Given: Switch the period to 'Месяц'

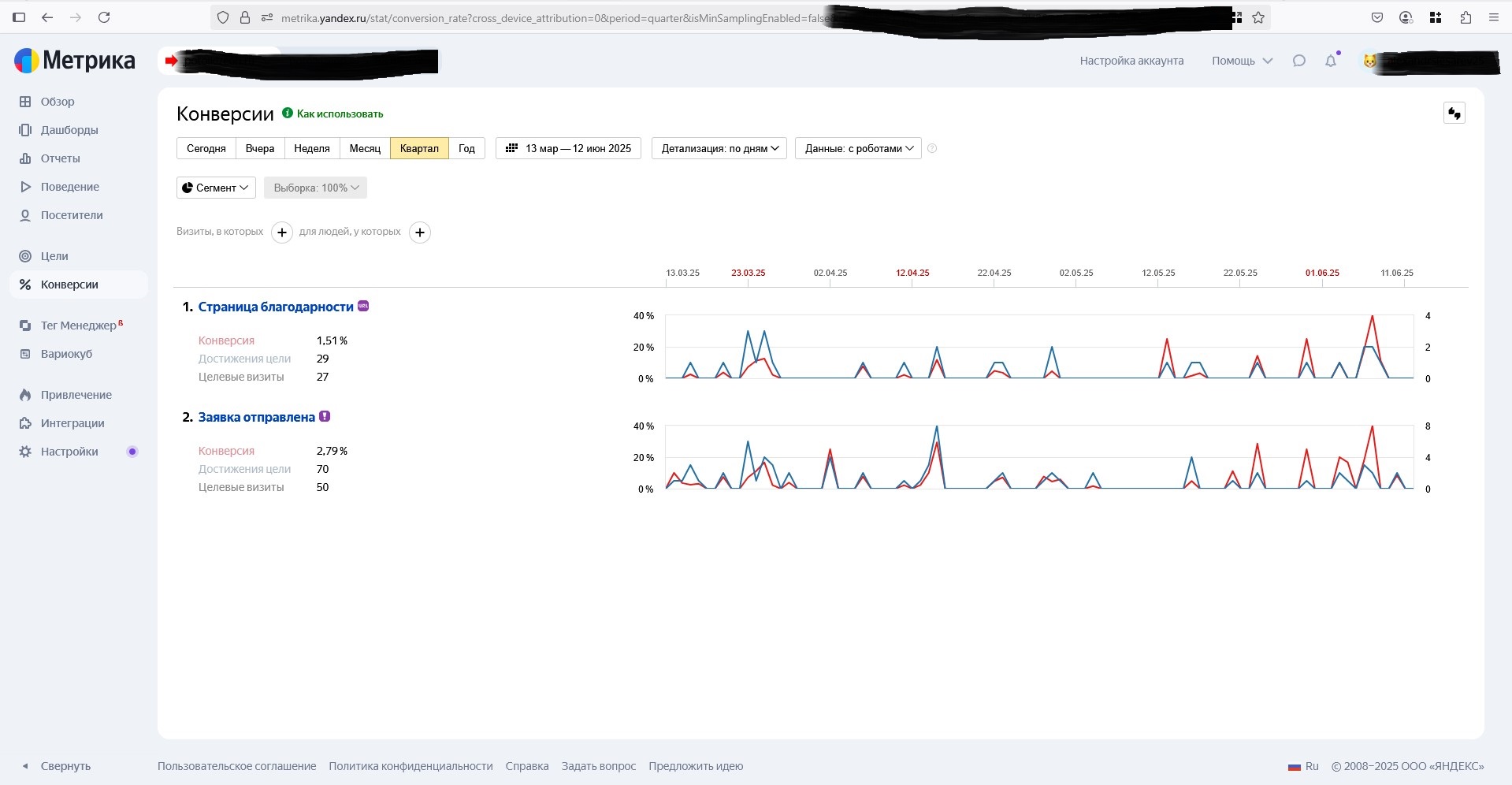Looking at the screenshot, I should pyautogui.click(x=365, y=148).
